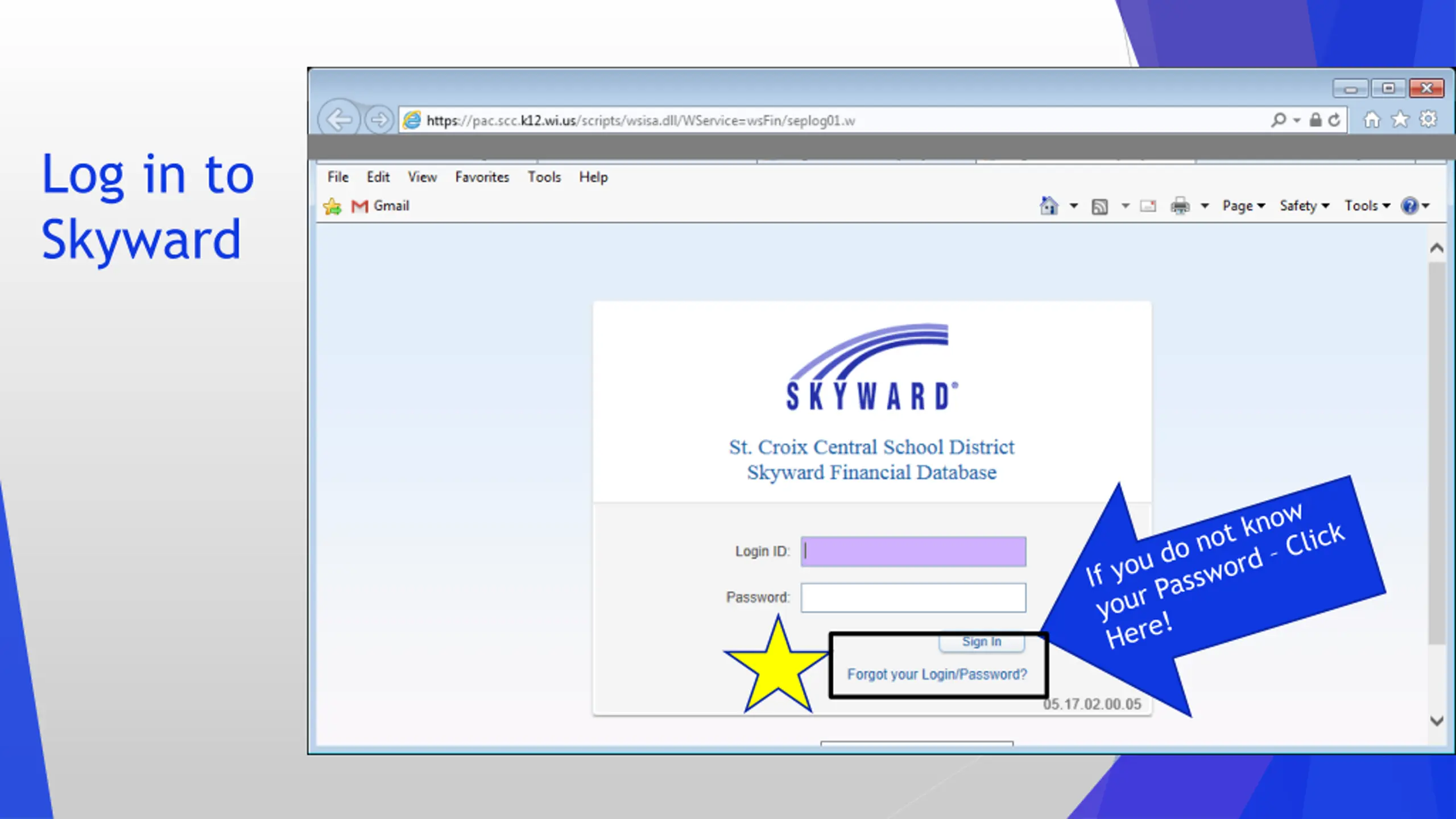
Task: Click the scrollbar down arrow
Action: (1437, 721)
